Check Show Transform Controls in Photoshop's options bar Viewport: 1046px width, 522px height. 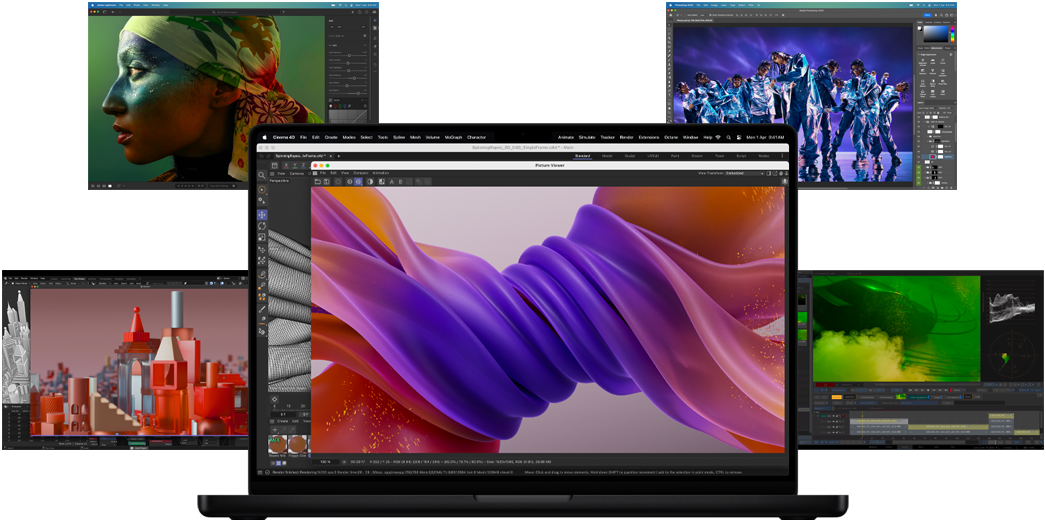click(710, 15)
